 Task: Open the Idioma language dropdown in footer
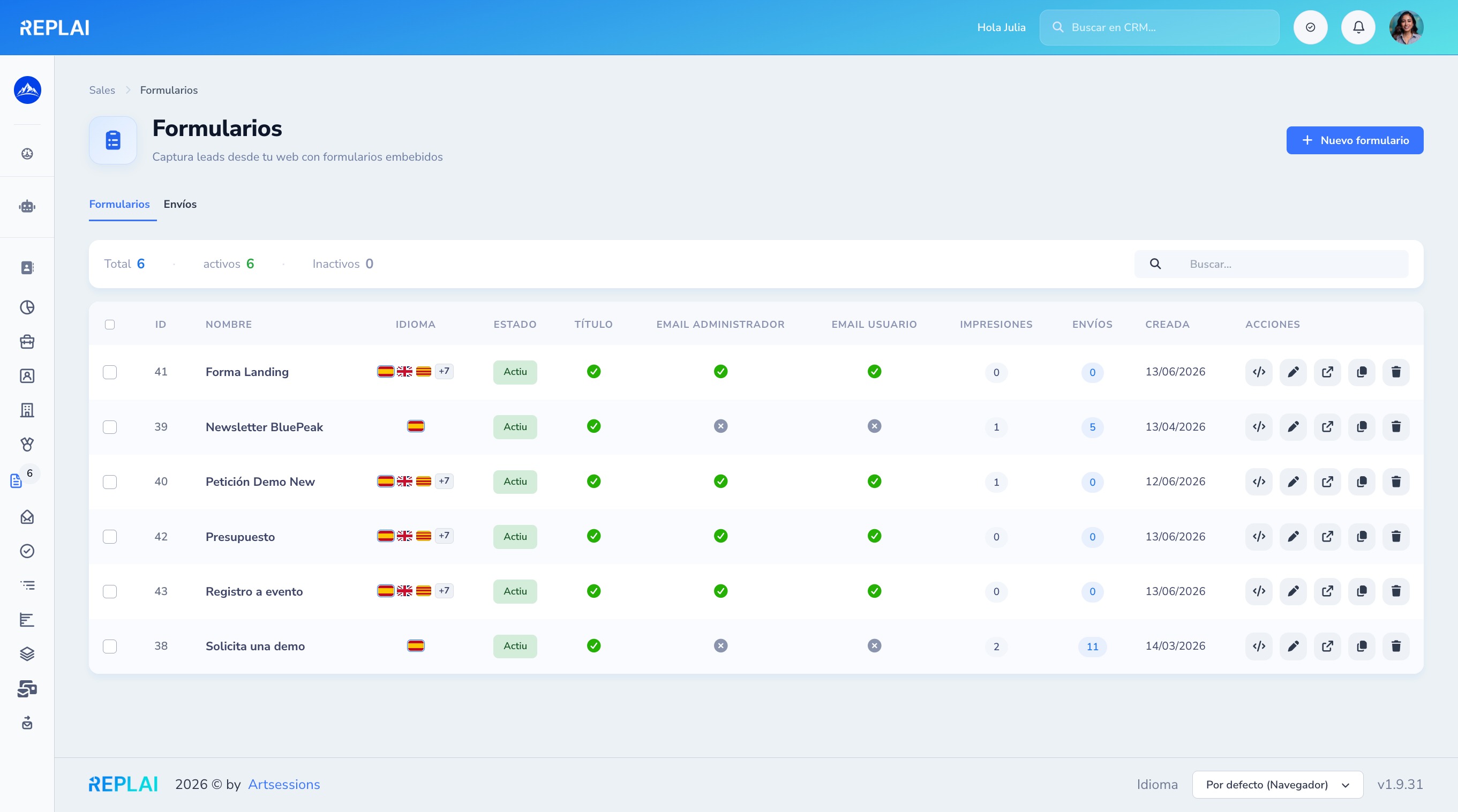[1277, 784]
